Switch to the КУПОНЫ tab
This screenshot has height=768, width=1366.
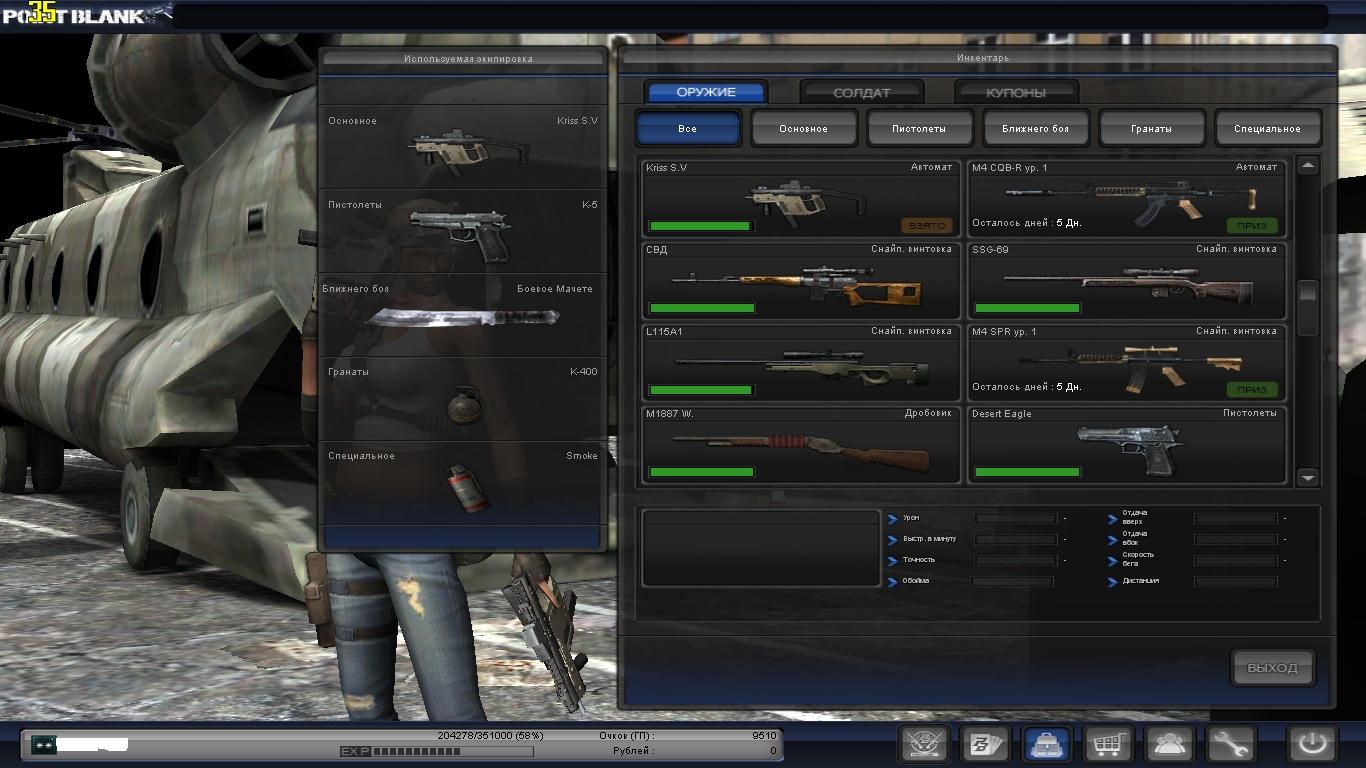click(1016, 92)
